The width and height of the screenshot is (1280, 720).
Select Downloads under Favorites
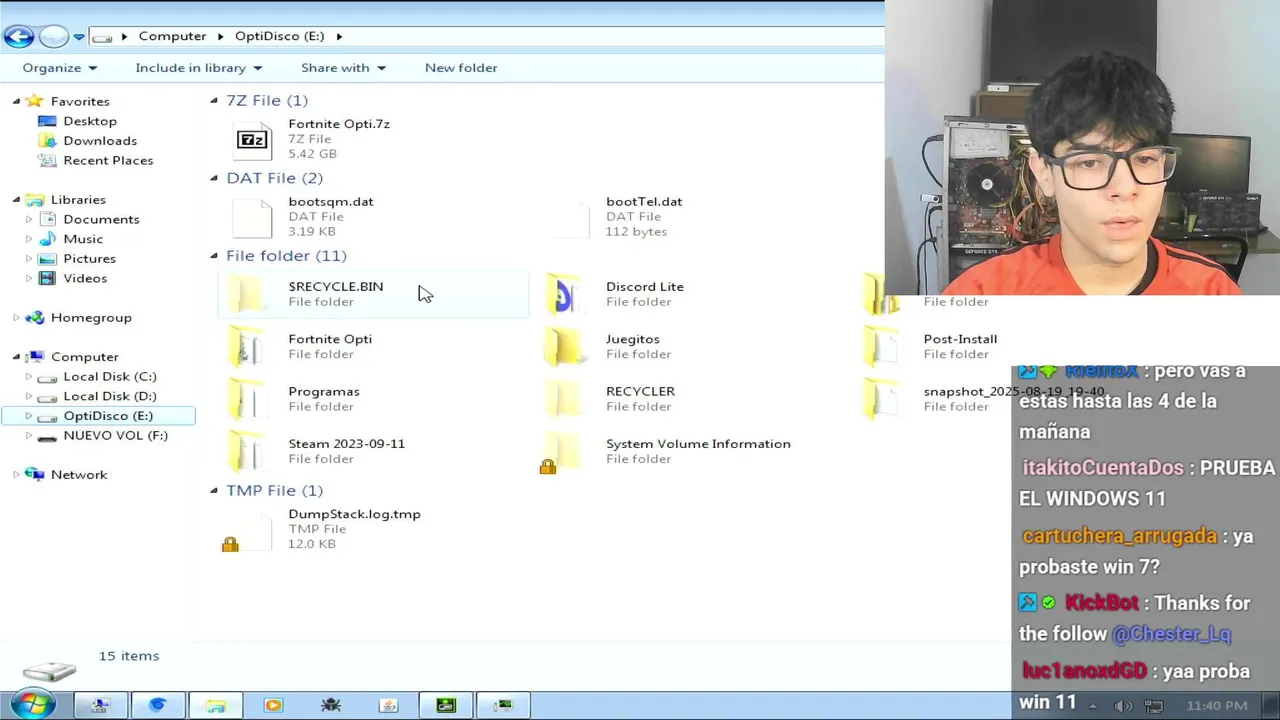click(x=100, y=141)
